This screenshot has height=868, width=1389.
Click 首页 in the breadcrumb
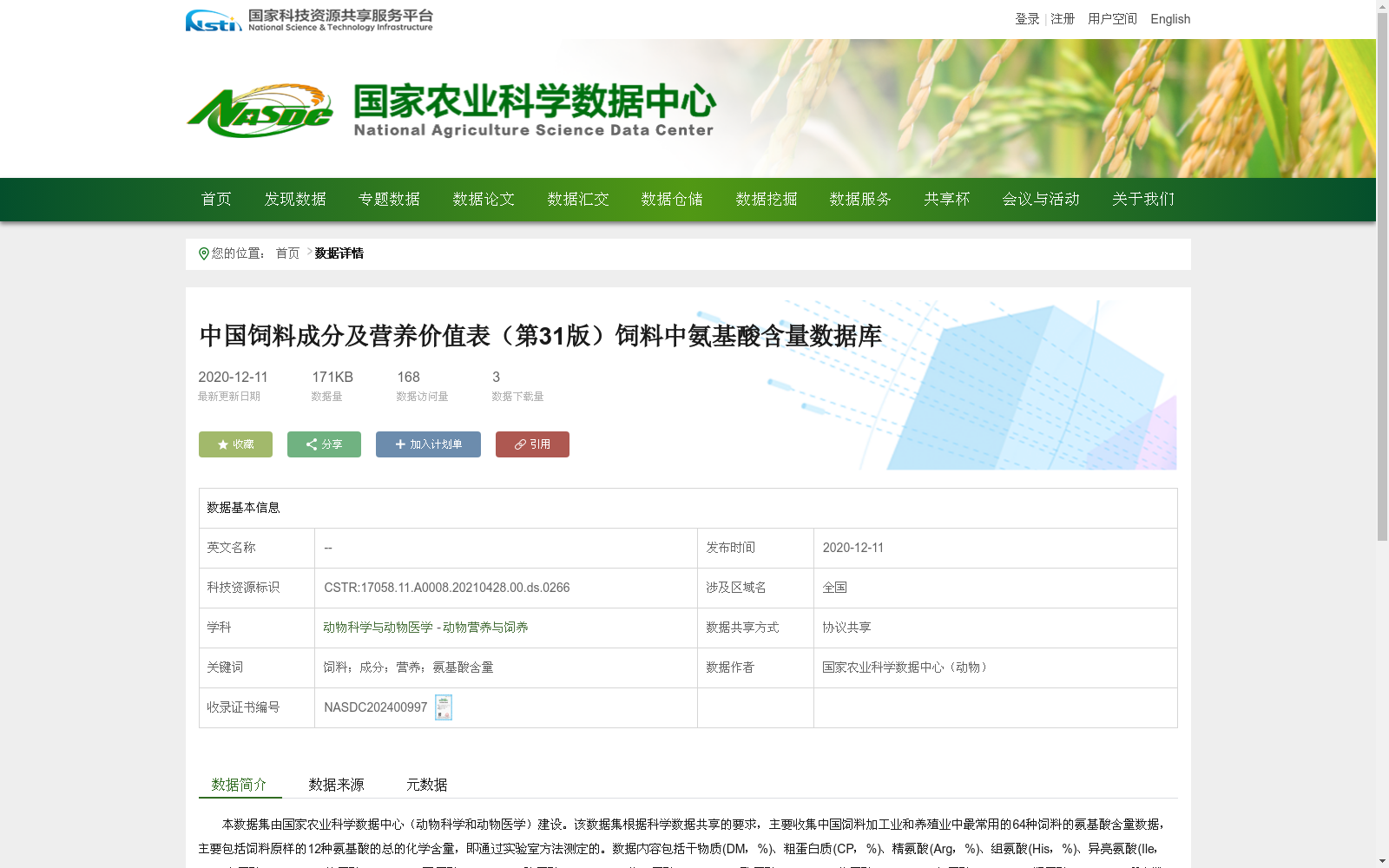click(x=287, y=253)
